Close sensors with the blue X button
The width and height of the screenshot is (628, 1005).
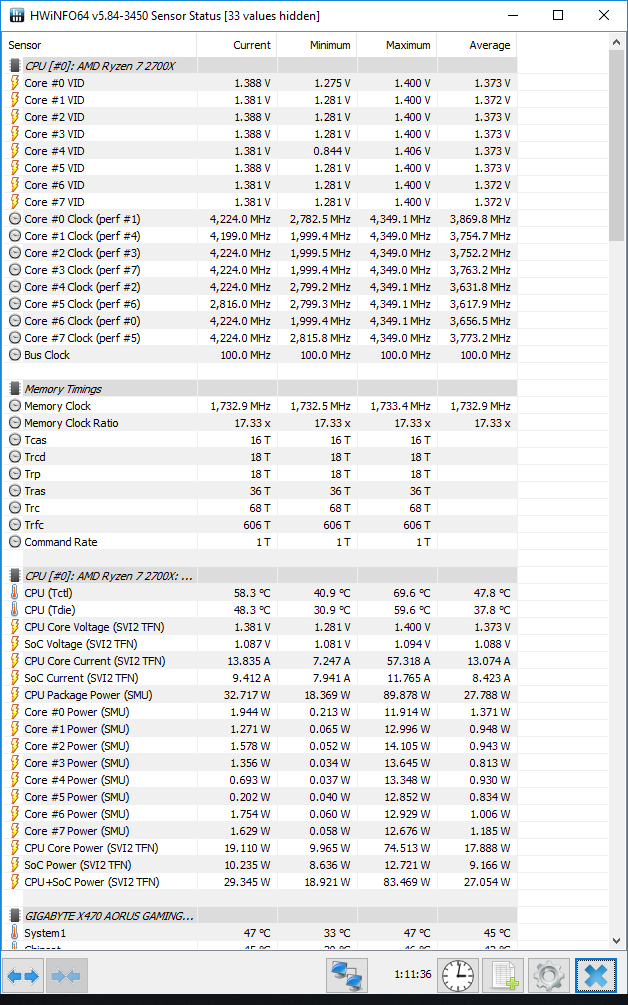[x=597, y=974]
